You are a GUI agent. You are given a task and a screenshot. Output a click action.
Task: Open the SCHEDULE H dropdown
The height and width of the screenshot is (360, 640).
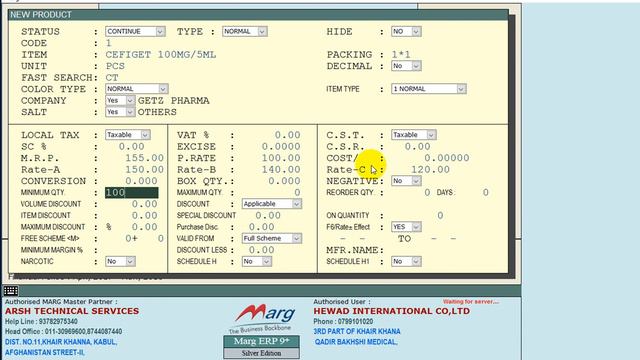pyautogui.click(x=257, y=261)
